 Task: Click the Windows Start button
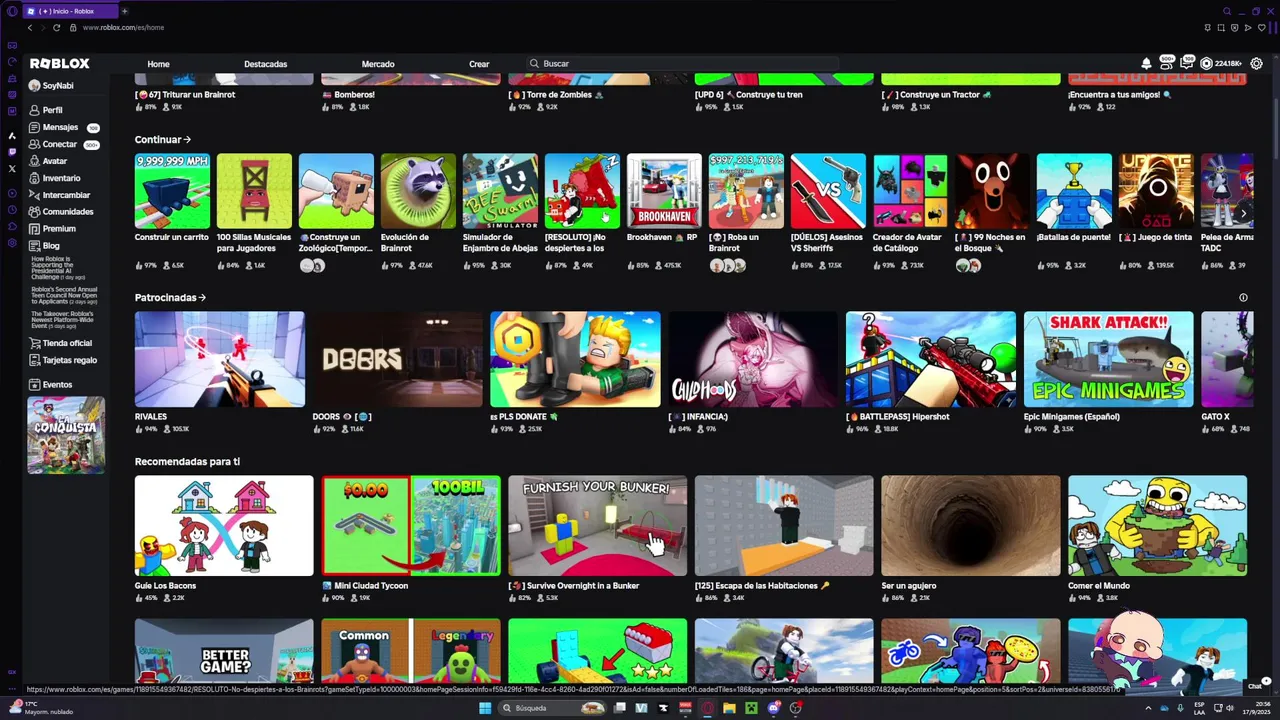(x=485, y=708)
